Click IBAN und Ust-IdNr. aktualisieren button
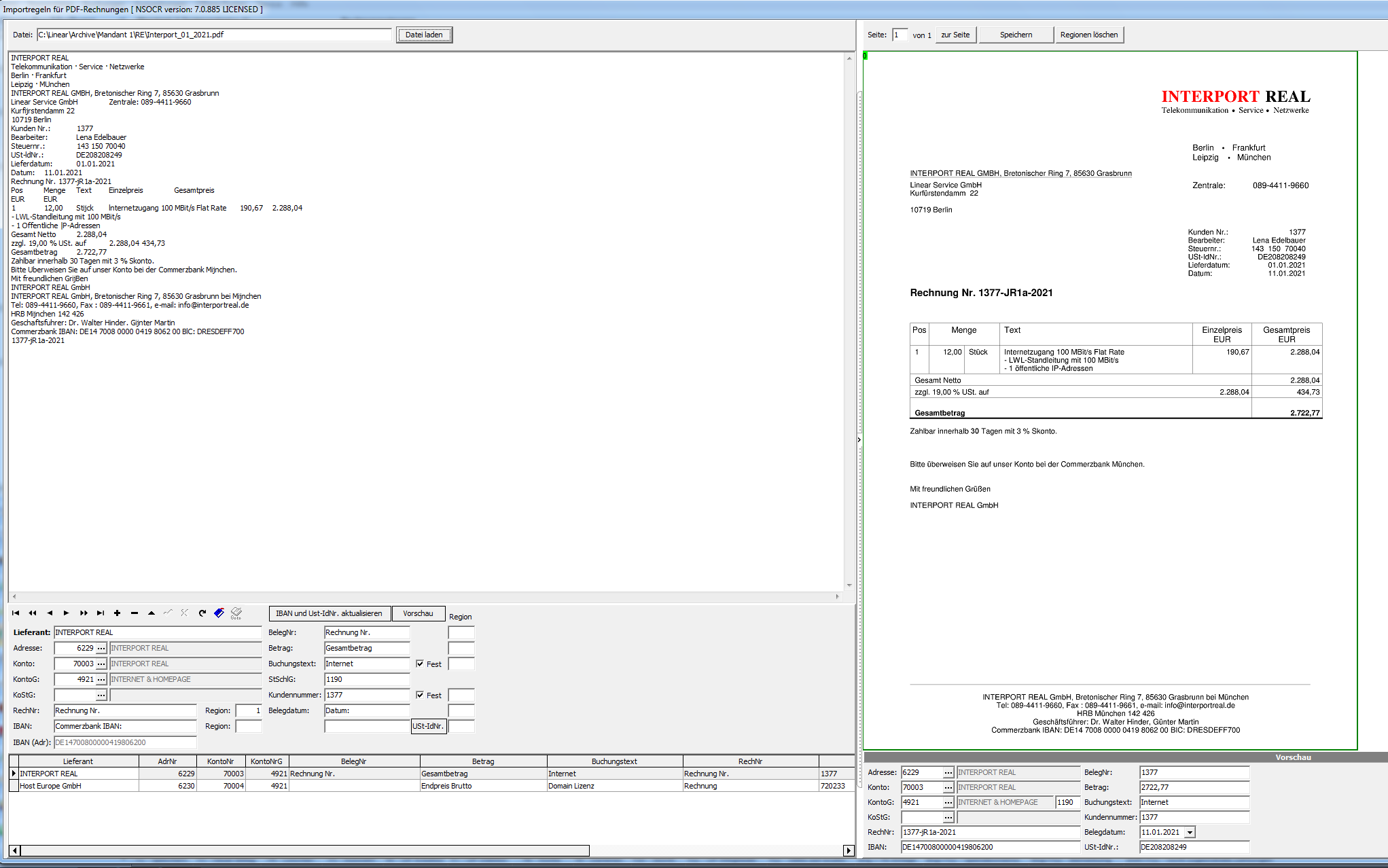Screen dimensions: 1388x868 pyautogui.click(x=329, y=613)
